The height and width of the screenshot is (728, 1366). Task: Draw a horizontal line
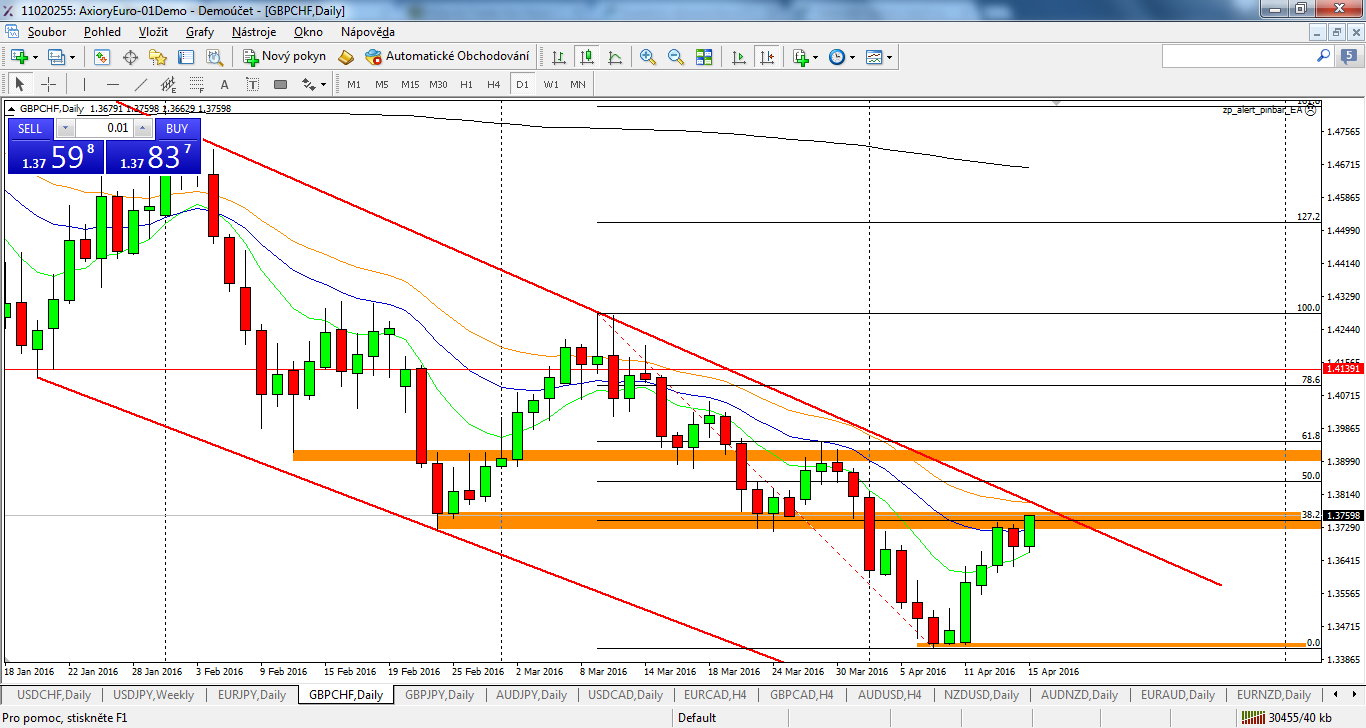pos(113,84)
